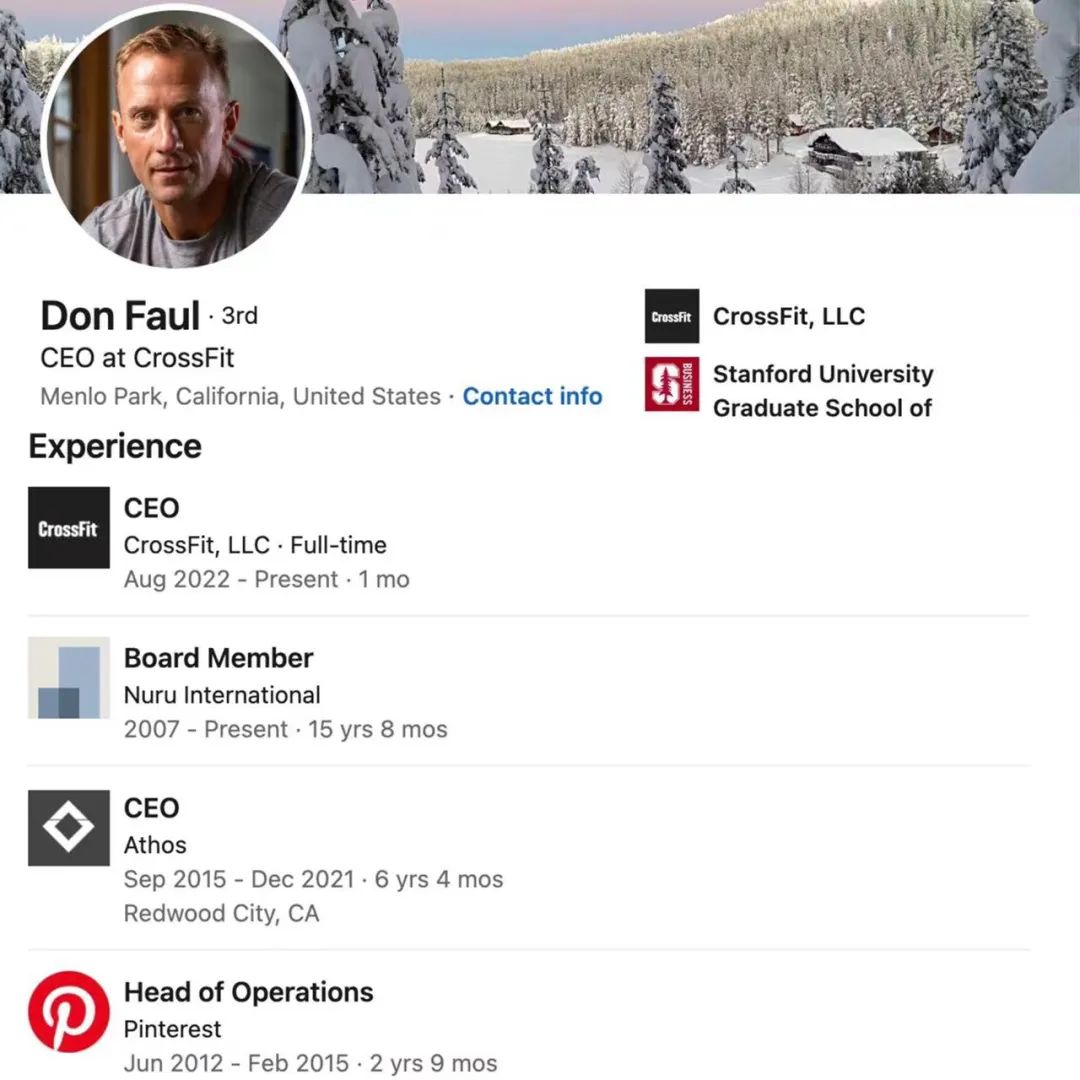Select the CEO title under CrossFit

click(152, 508)
